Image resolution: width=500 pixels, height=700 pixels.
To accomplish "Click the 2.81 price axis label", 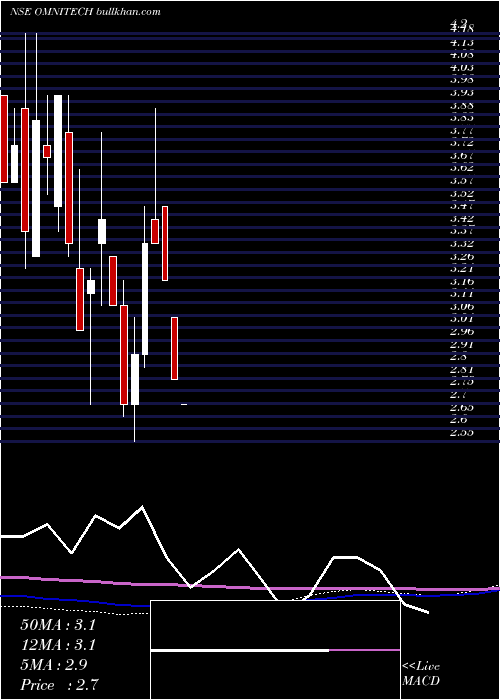I will point(462,370).
